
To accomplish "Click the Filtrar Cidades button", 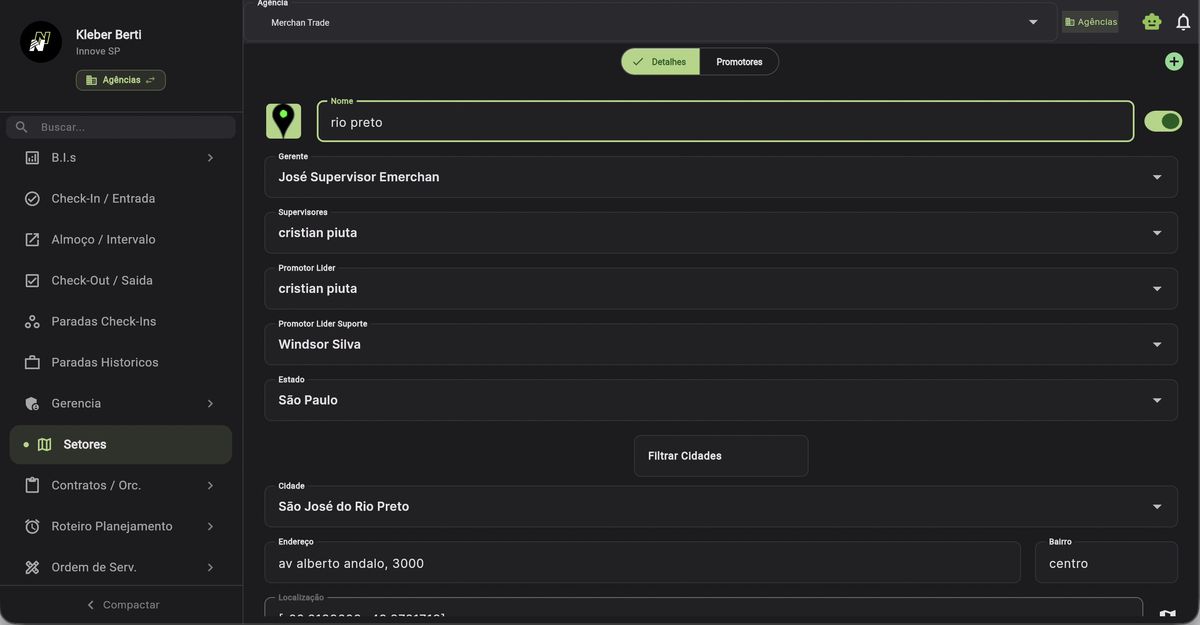I will click(720, 456).
